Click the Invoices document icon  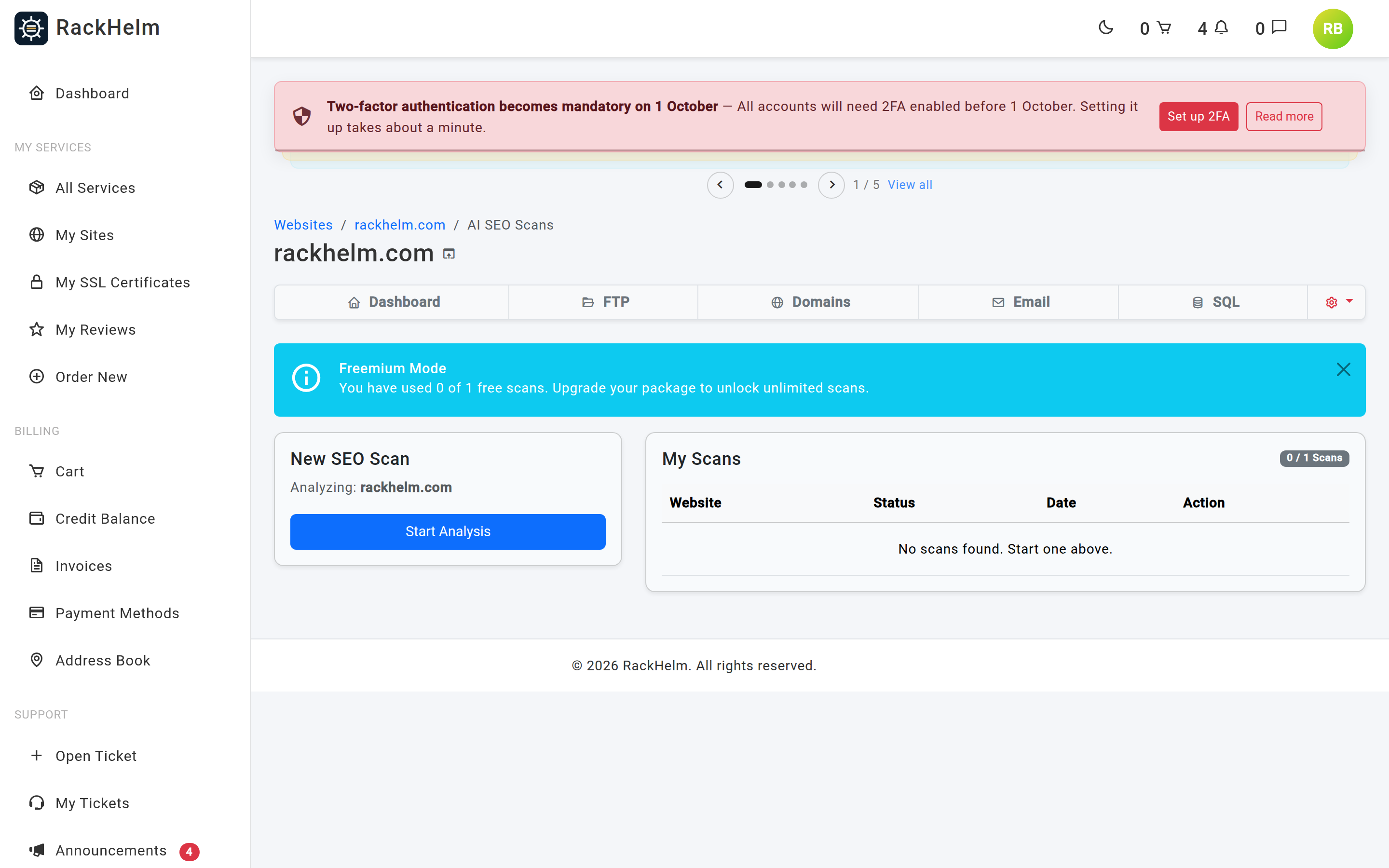click(x=37, y=566)
